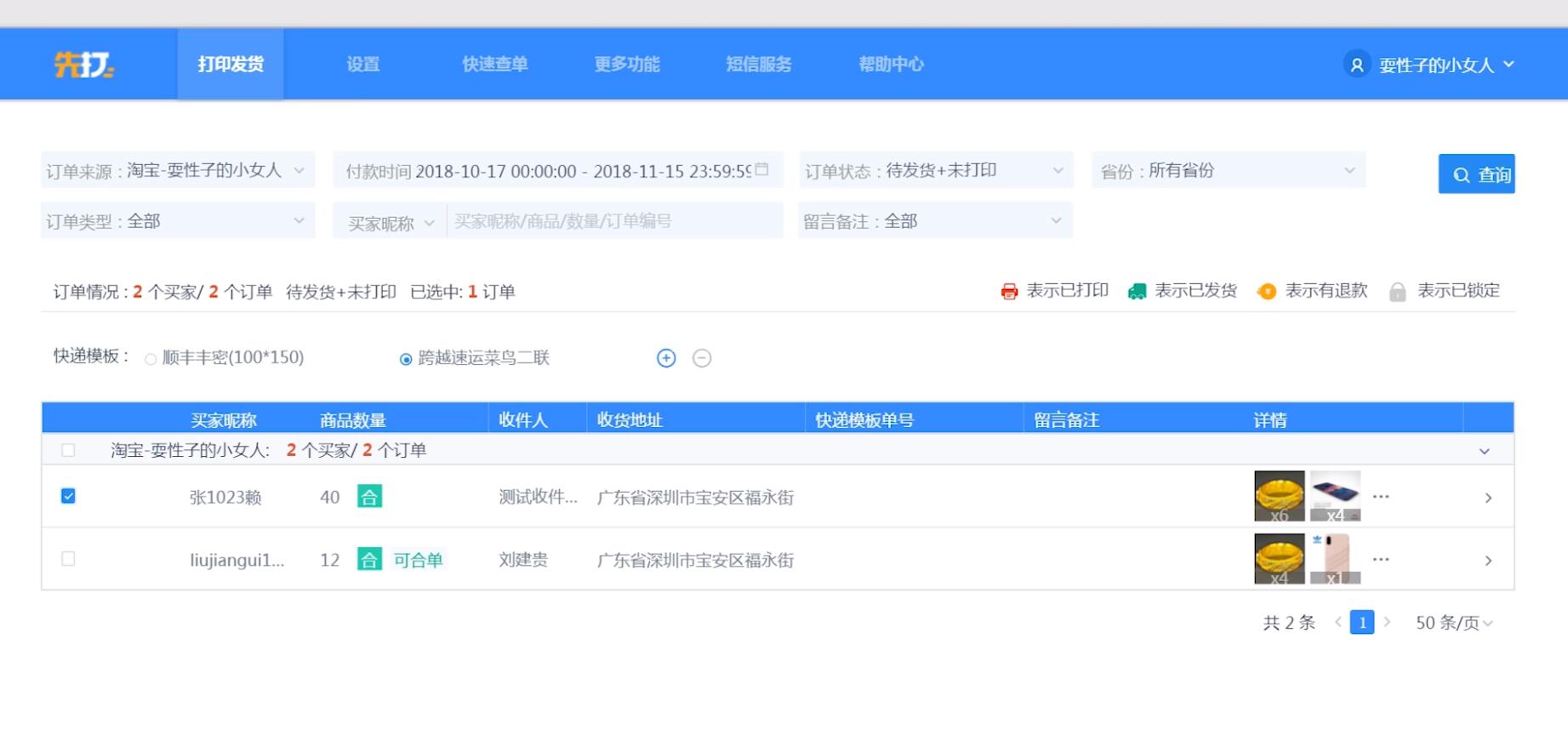Click buyer name liujiangui1...
The image size is (1568, 747).
click(x=237, y=560)
